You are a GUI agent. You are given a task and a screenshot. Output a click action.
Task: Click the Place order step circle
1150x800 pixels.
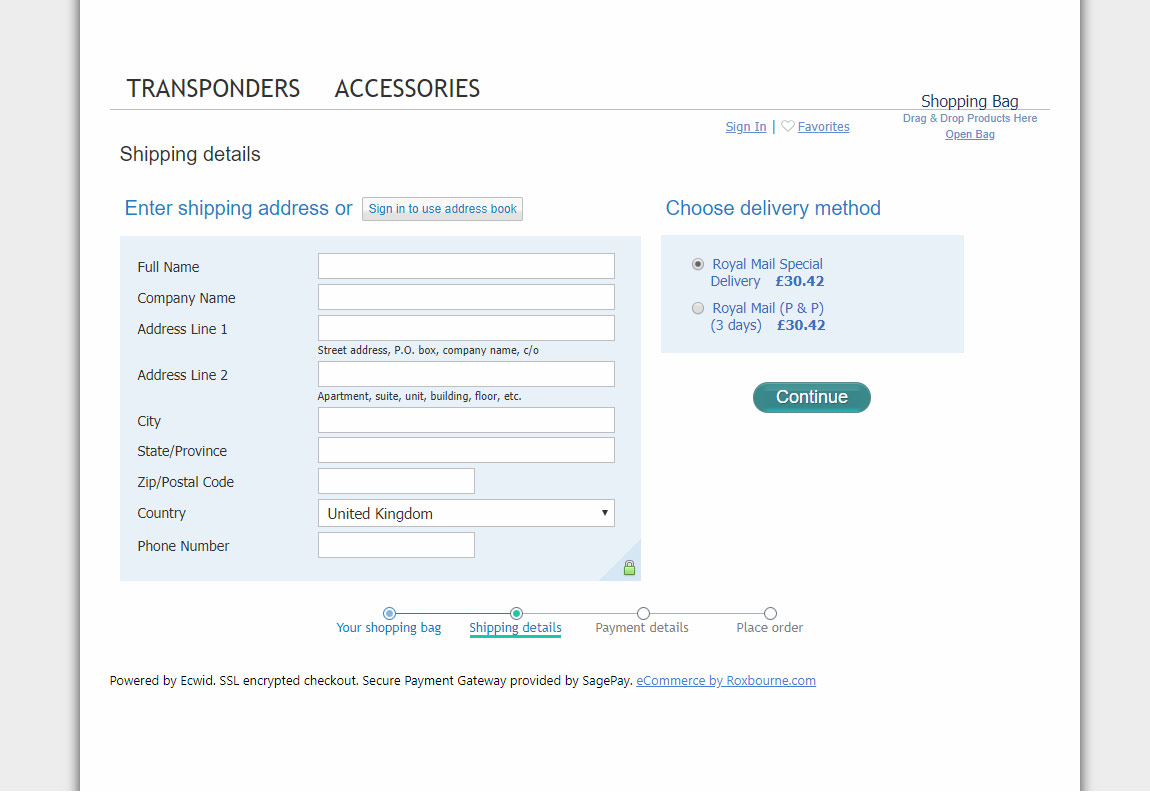[770, 613]
